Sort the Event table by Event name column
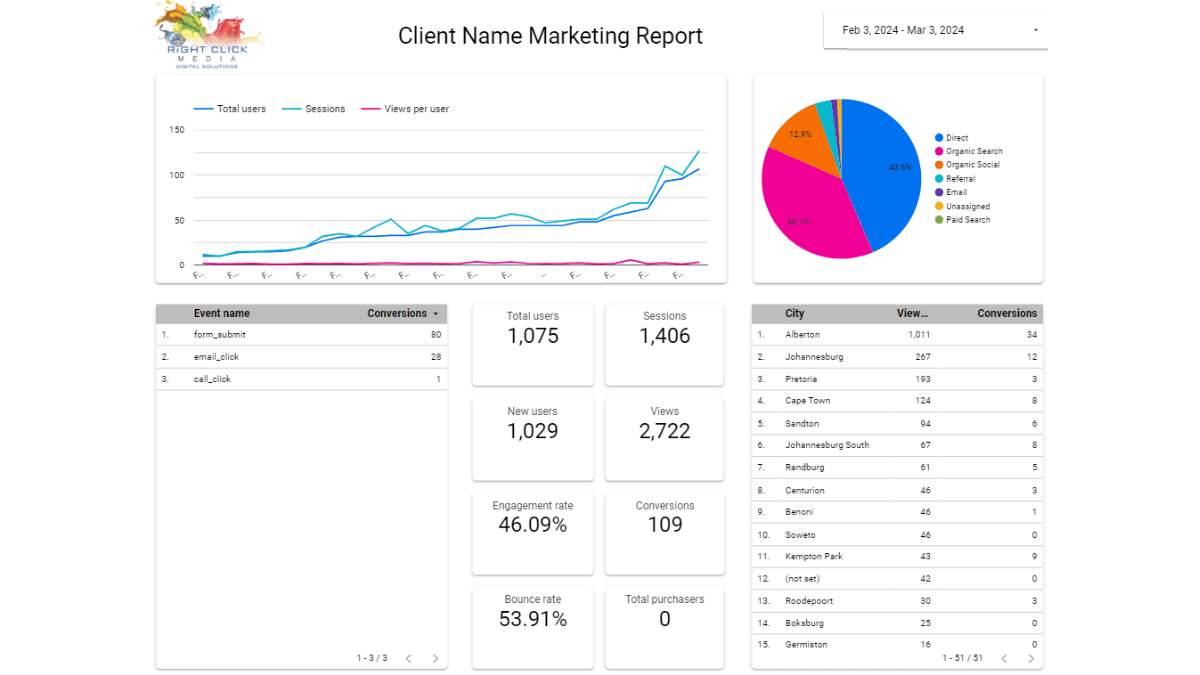 [x=220, y=313]
